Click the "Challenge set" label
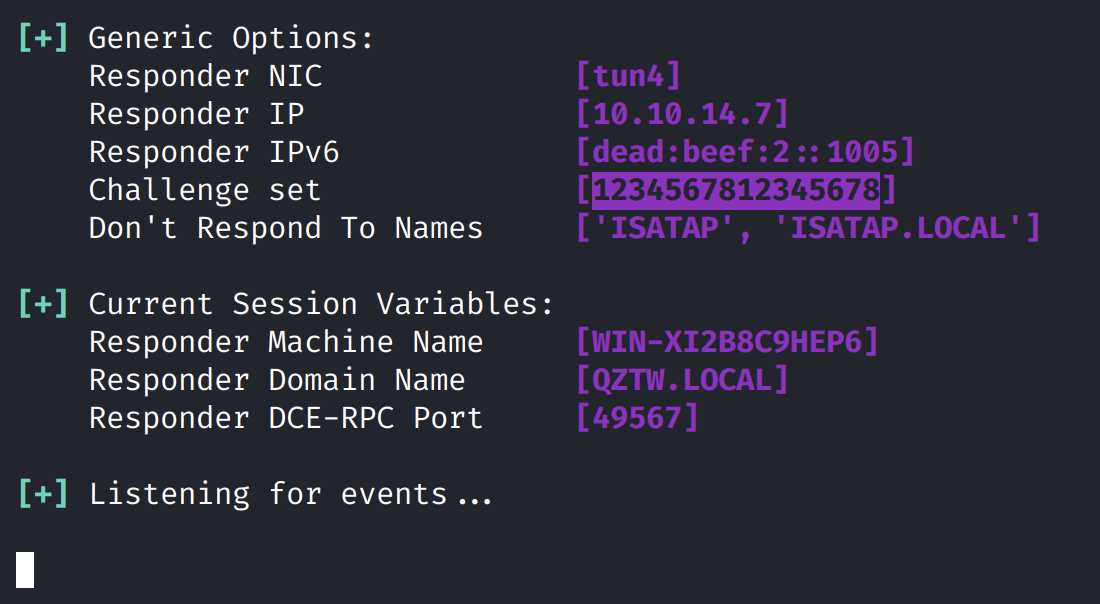The image size is (1100, 604). [205, 190]
